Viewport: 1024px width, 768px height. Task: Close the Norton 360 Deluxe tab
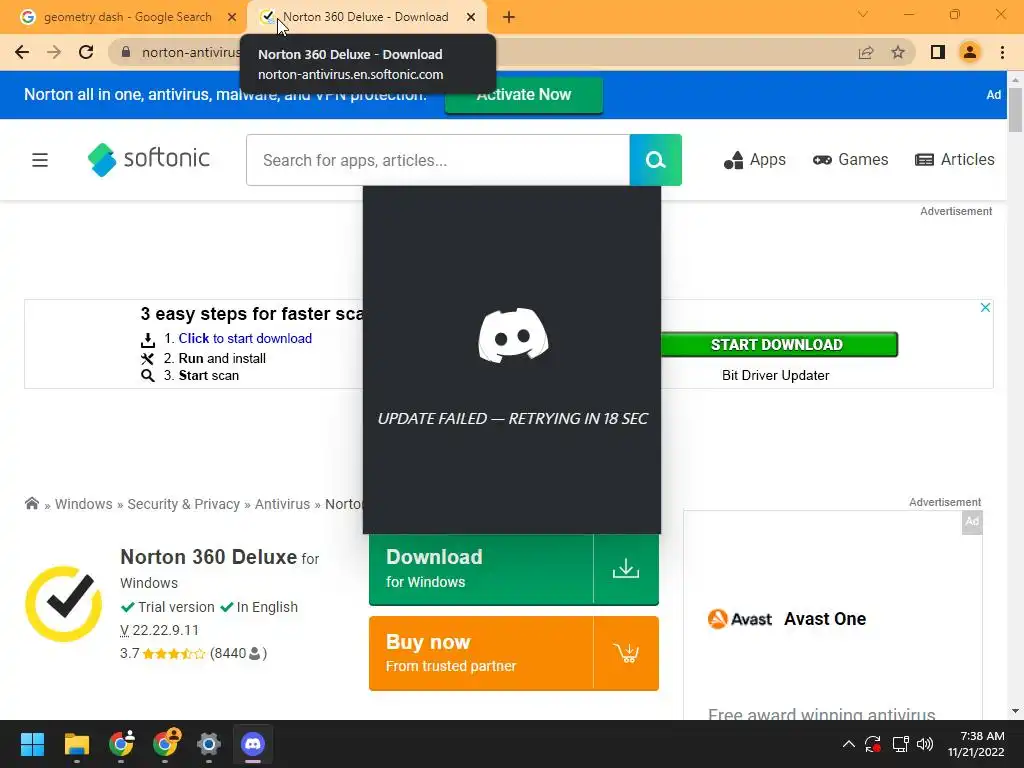[471, 17]
